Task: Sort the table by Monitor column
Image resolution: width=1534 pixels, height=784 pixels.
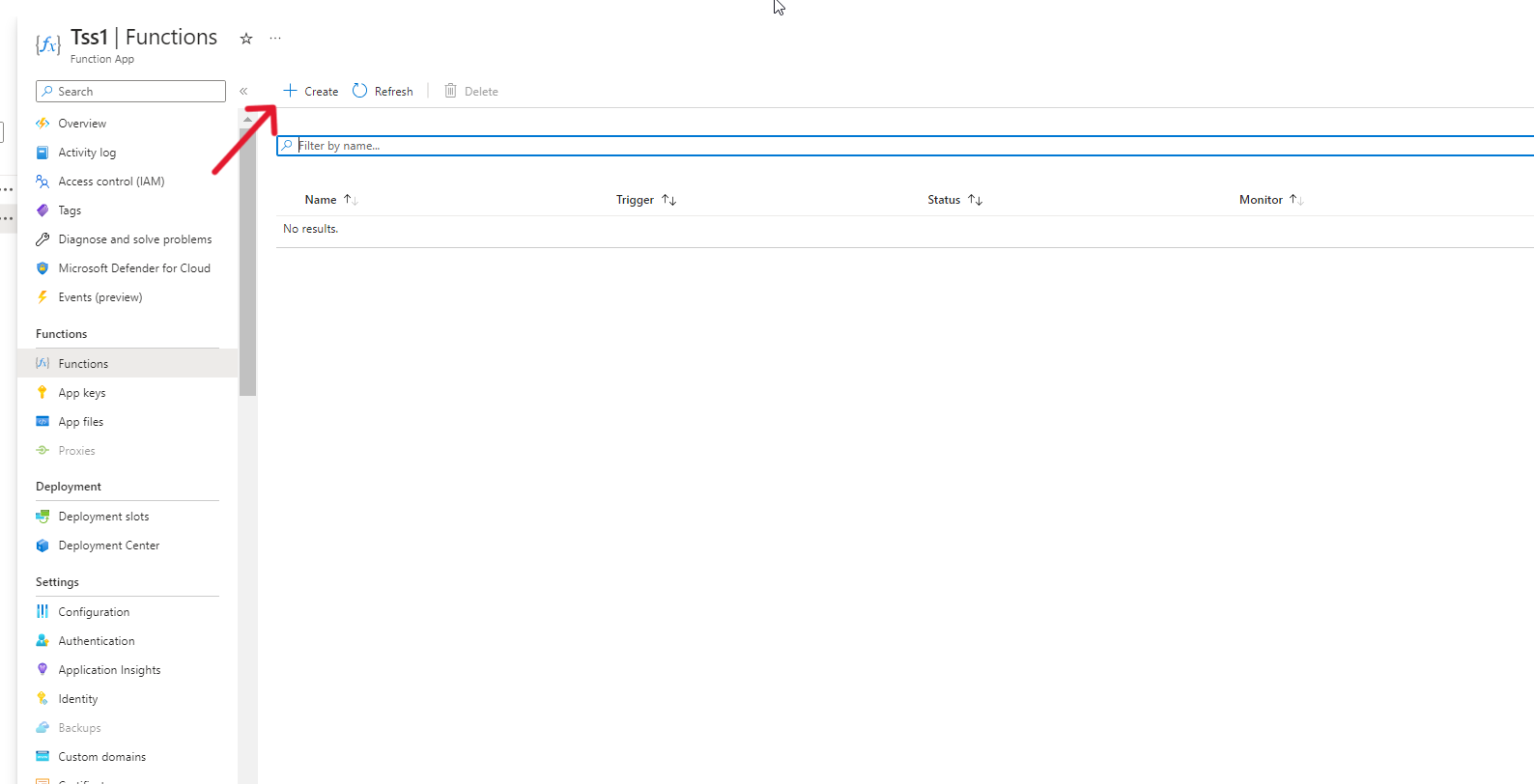Action: tap(1271, 200)
